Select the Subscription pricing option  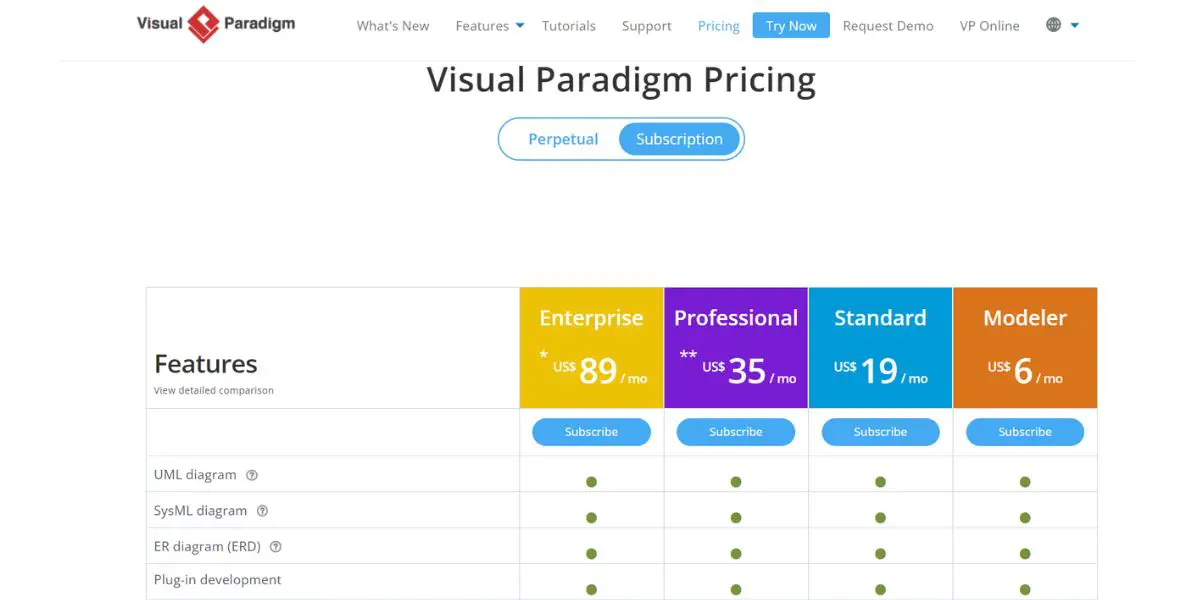(x=679, y=139)
